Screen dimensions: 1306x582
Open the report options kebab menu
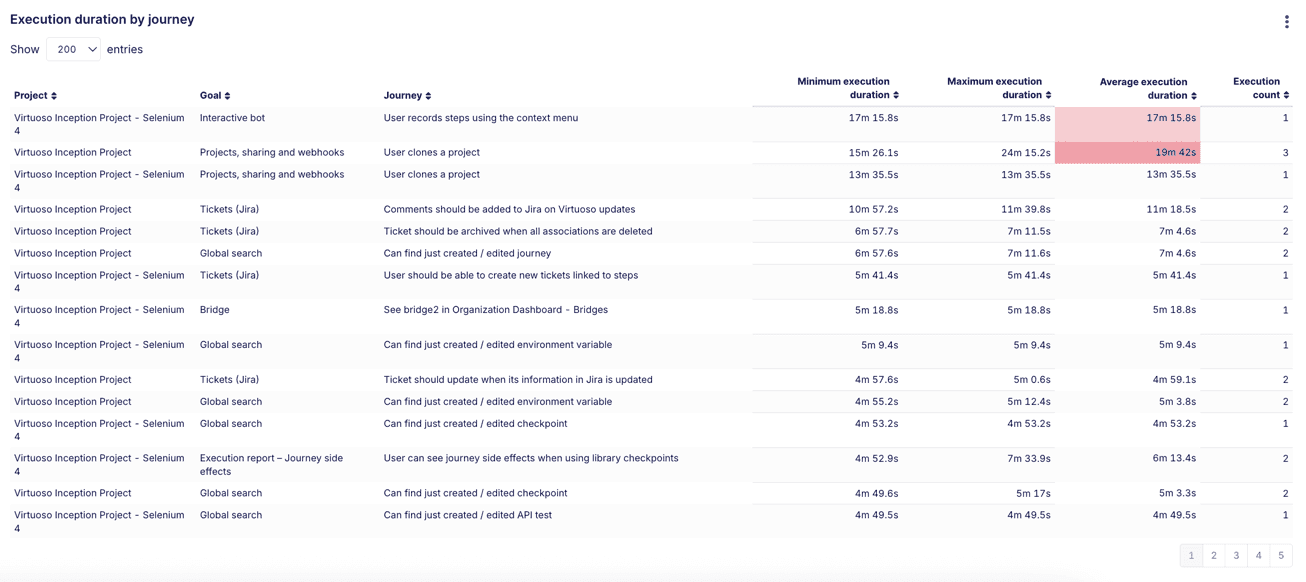1289,21
